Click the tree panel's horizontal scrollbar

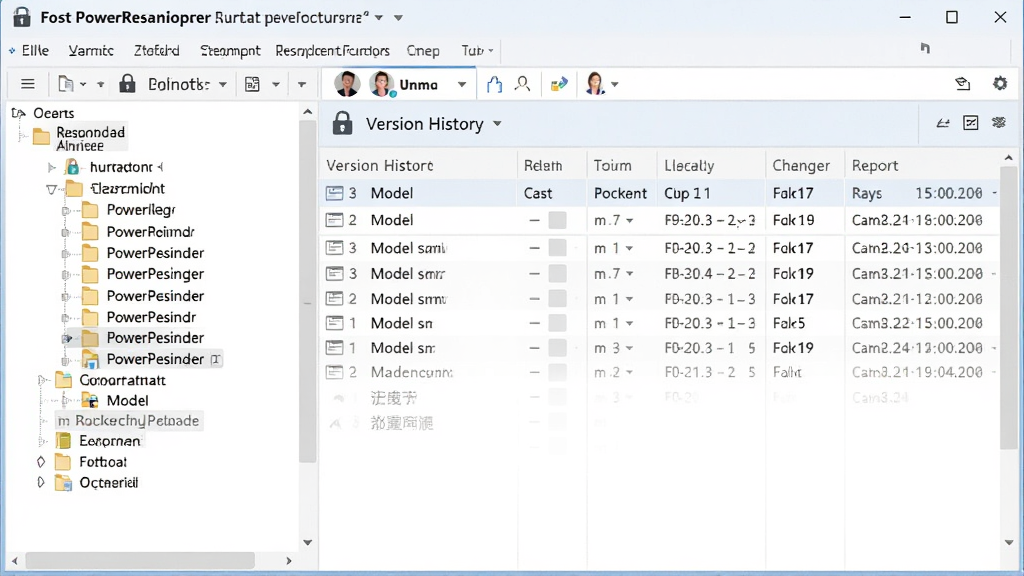140,560
